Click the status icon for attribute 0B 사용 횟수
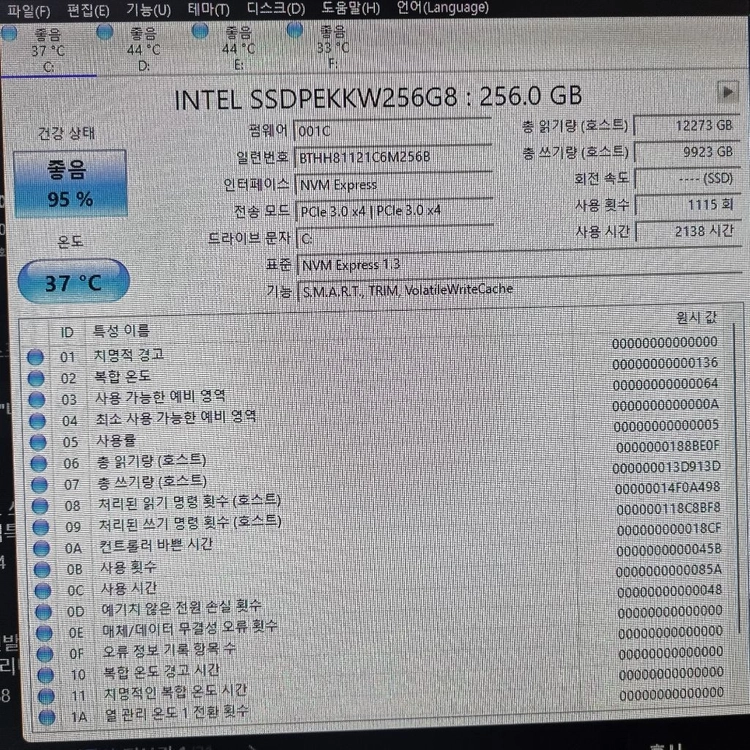The height and width of the screenshot is (750, 750). click(x=42, y=569)
